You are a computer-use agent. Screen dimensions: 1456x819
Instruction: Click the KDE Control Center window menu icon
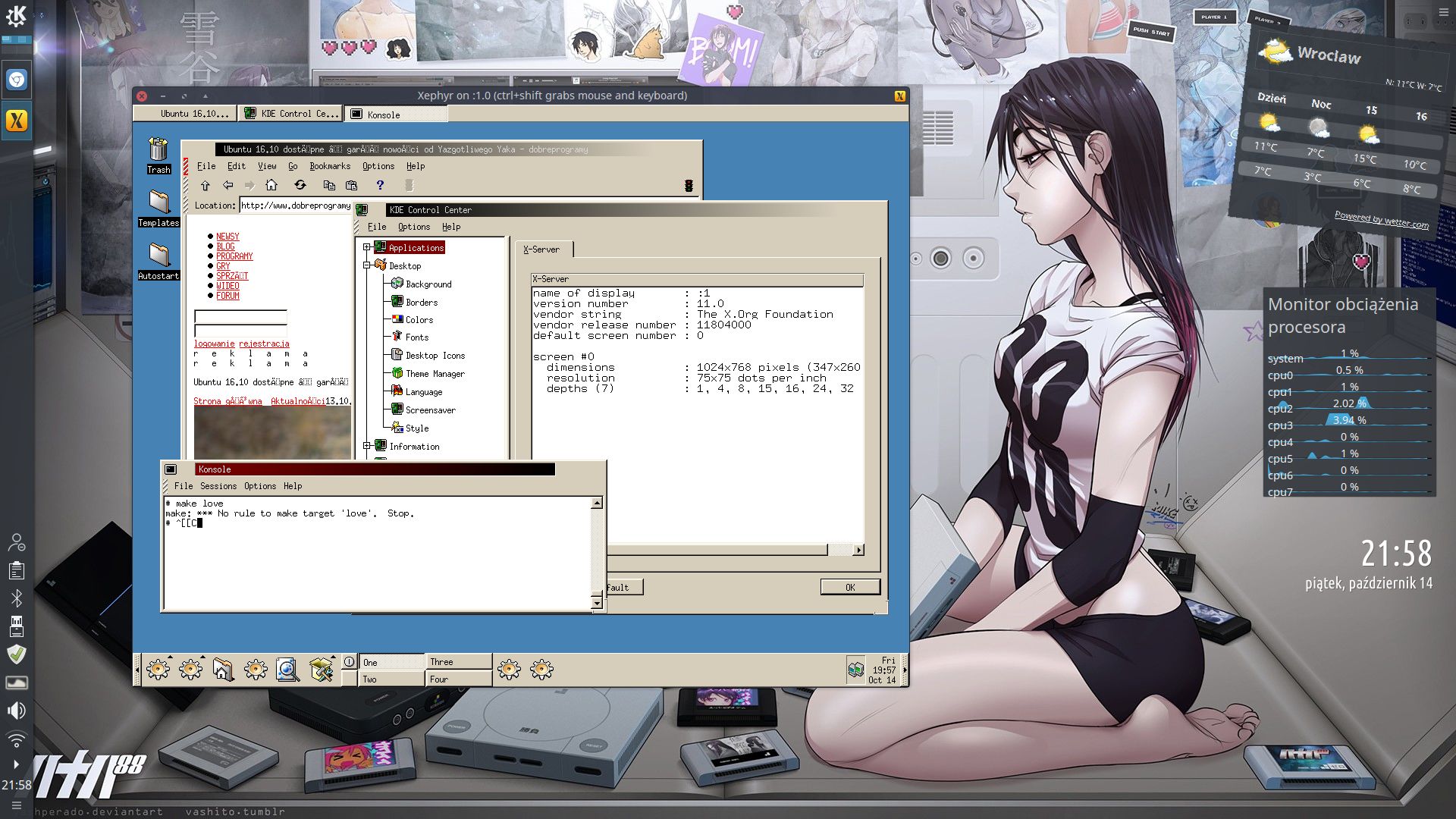pos(362,210)
